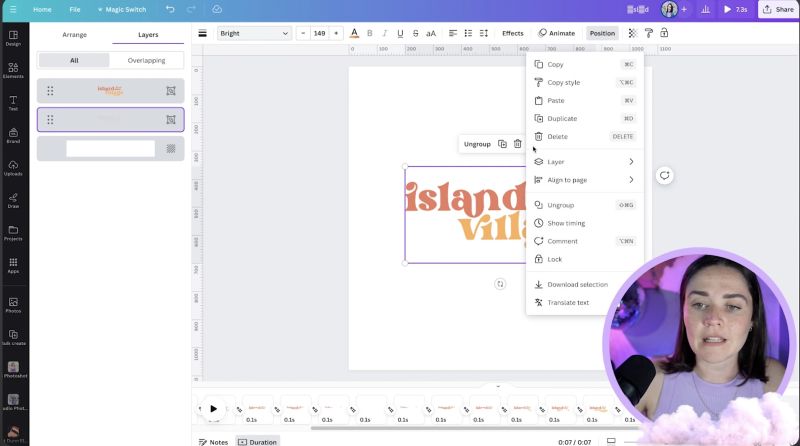Click the copy style paint roller icon
Viewport: 800px width, 446px height.
pyautogui.click(x=648, y=33)
